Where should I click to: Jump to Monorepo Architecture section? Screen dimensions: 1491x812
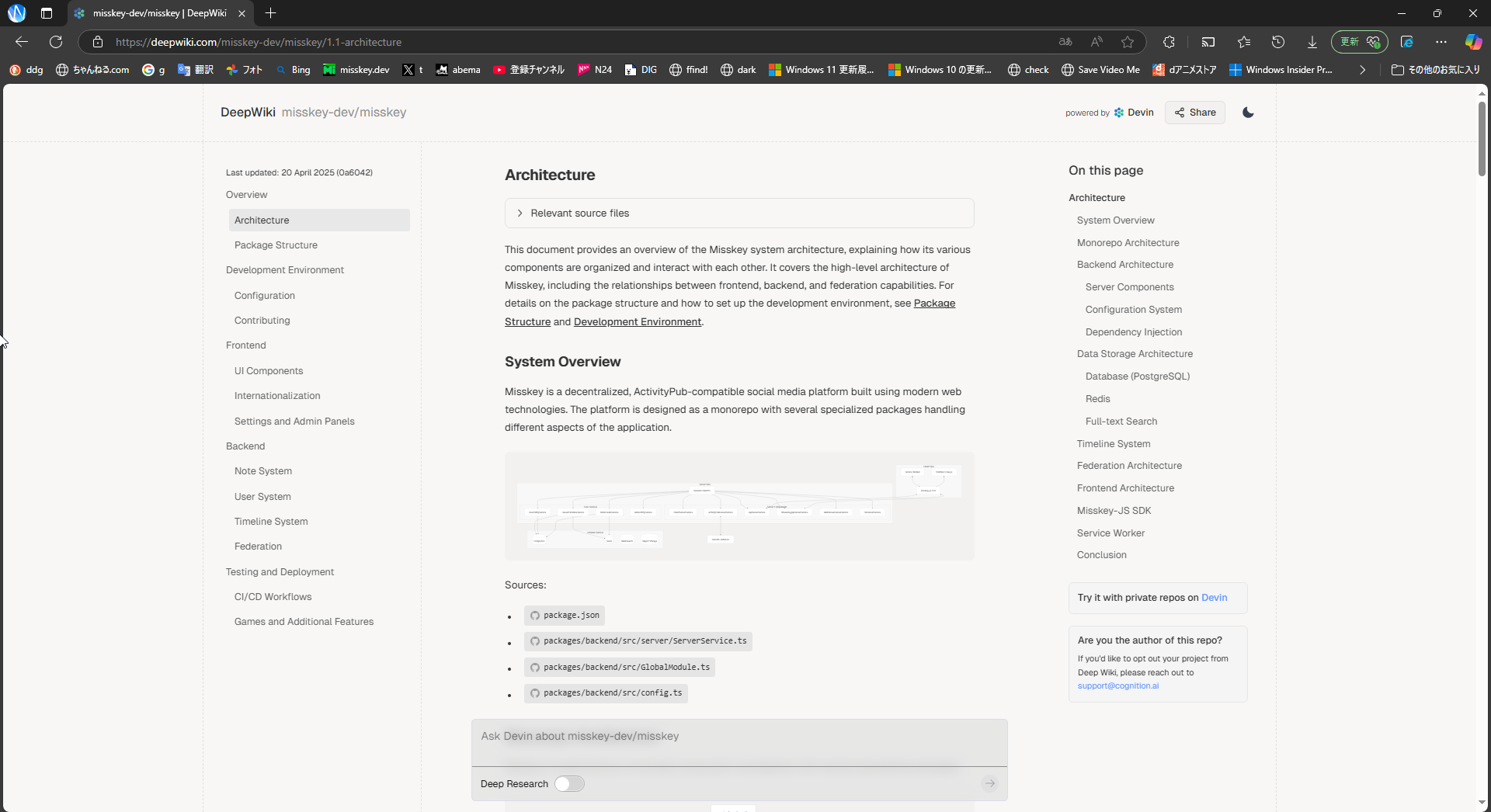point(1128,243)
